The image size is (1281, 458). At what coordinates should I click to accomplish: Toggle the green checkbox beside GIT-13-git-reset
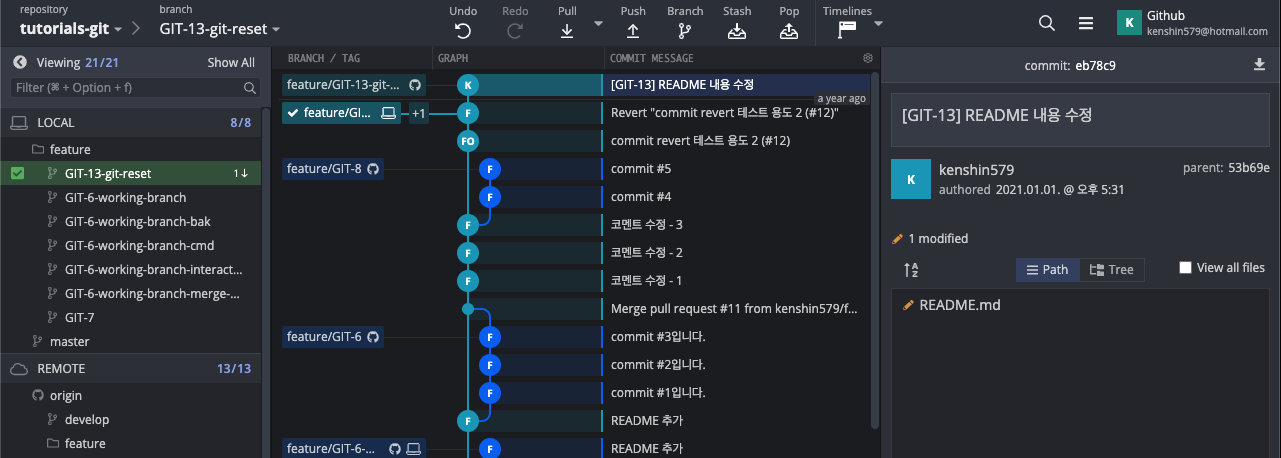pos(18,174)
